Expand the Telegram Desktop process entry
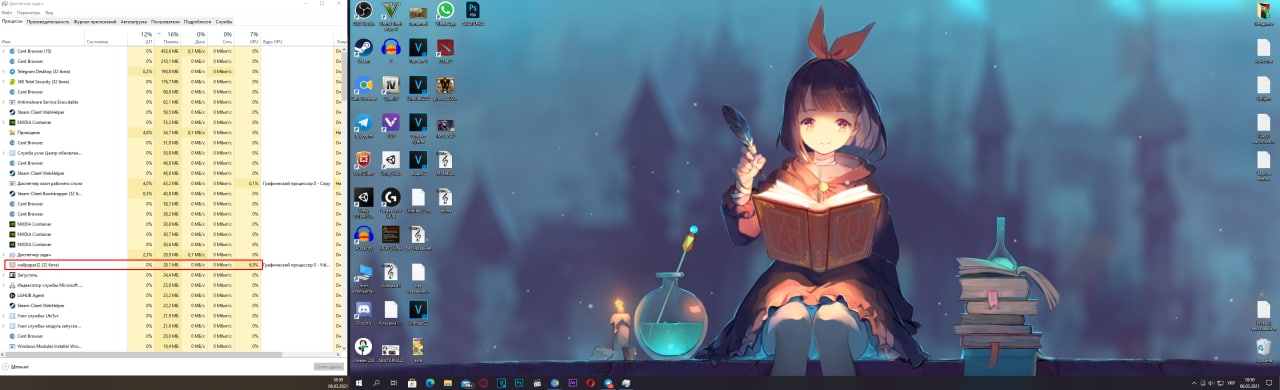 (x=4, y=71)
